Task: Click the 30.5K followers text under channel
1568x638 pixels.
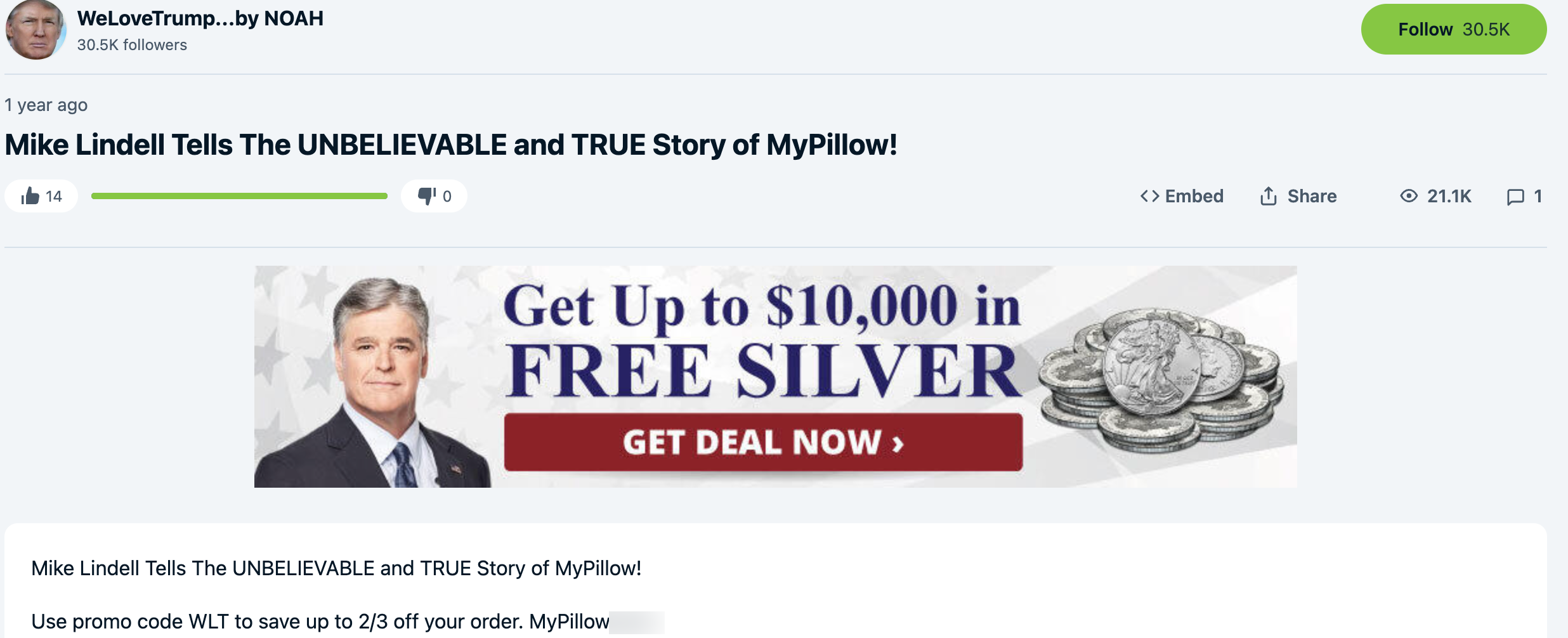Action: 132,45
